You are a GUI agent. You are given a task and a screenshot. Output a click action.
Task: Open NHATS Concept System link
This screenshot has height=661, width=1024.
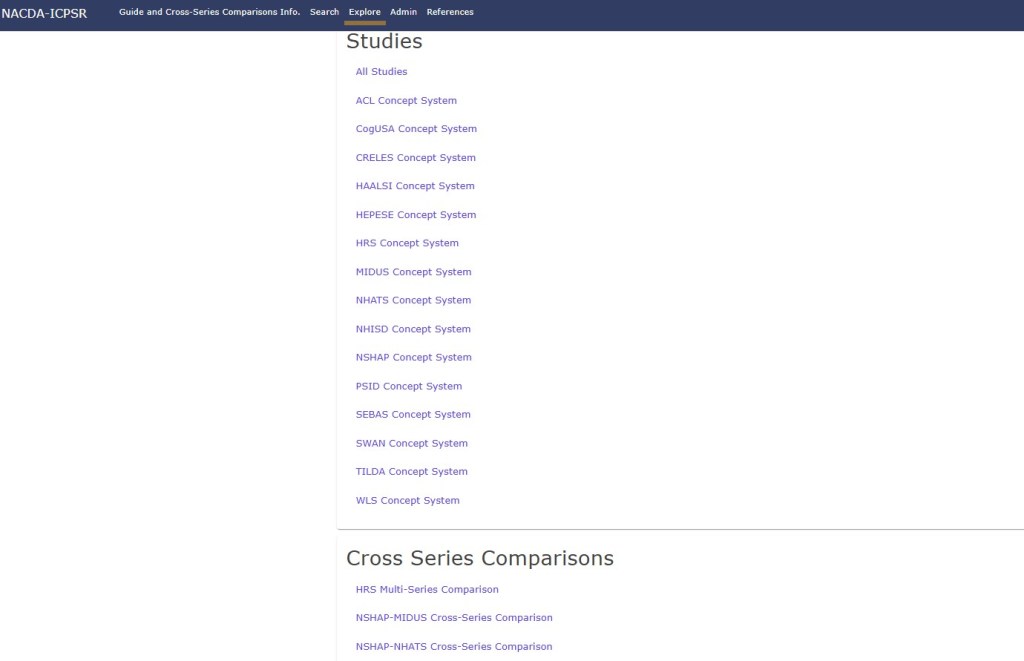tap(413, 300)
